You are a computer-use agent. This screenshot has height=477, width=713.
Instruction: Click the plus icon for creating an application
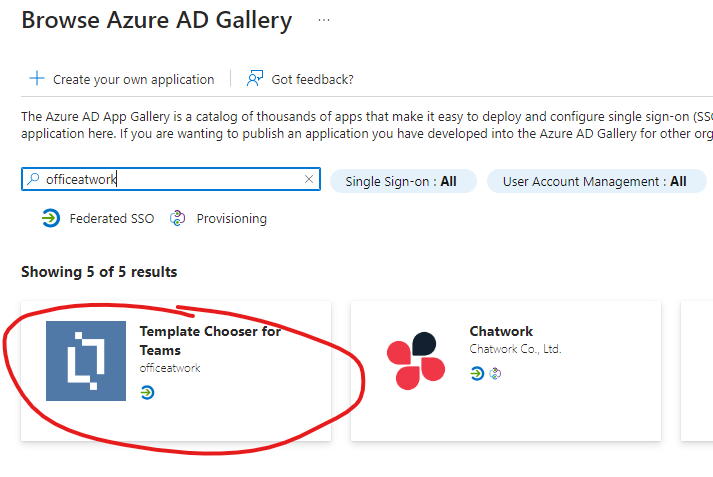[x=37, y=79]
